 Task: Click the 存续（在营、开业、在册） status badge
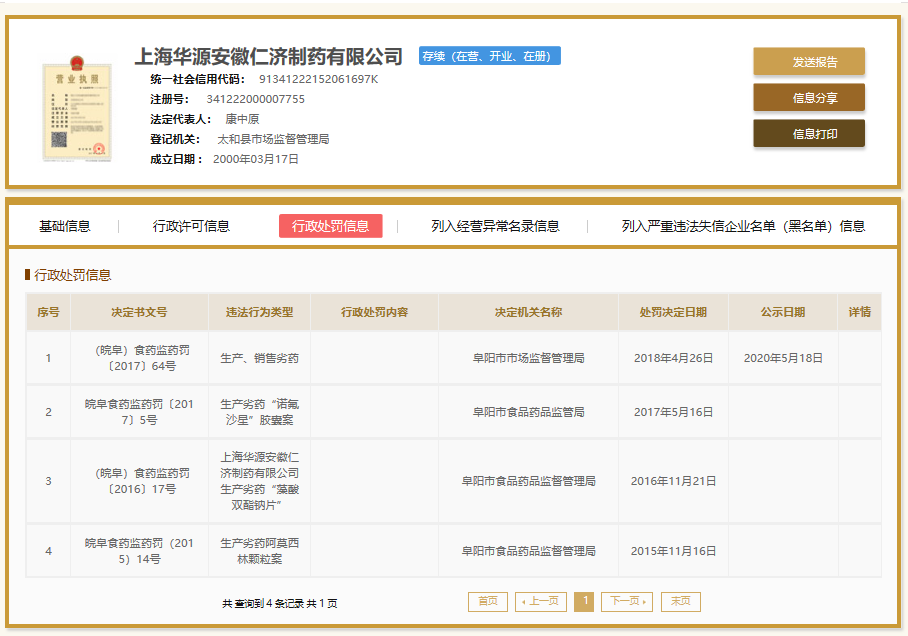489,56
